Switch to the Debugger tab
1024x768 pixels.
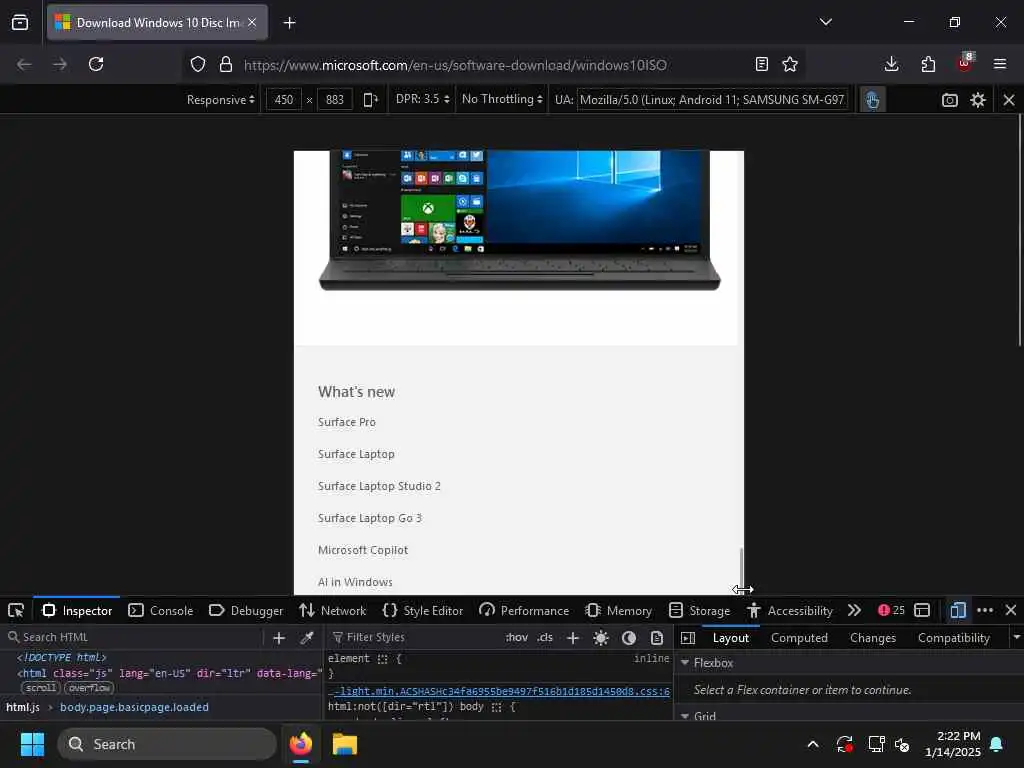click(x=246, y=611)
